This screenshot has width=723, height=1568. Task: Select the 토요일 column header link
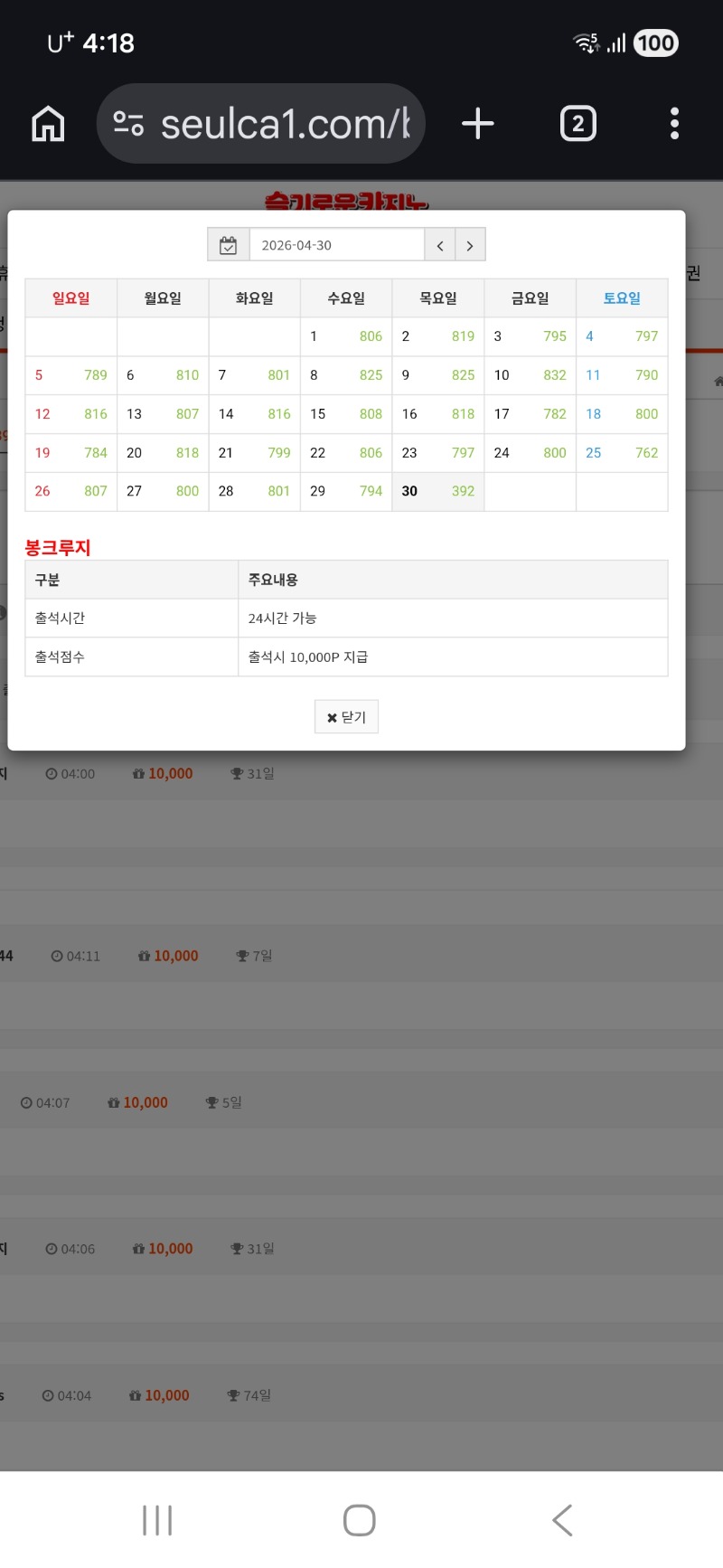(x=622, y=298)
